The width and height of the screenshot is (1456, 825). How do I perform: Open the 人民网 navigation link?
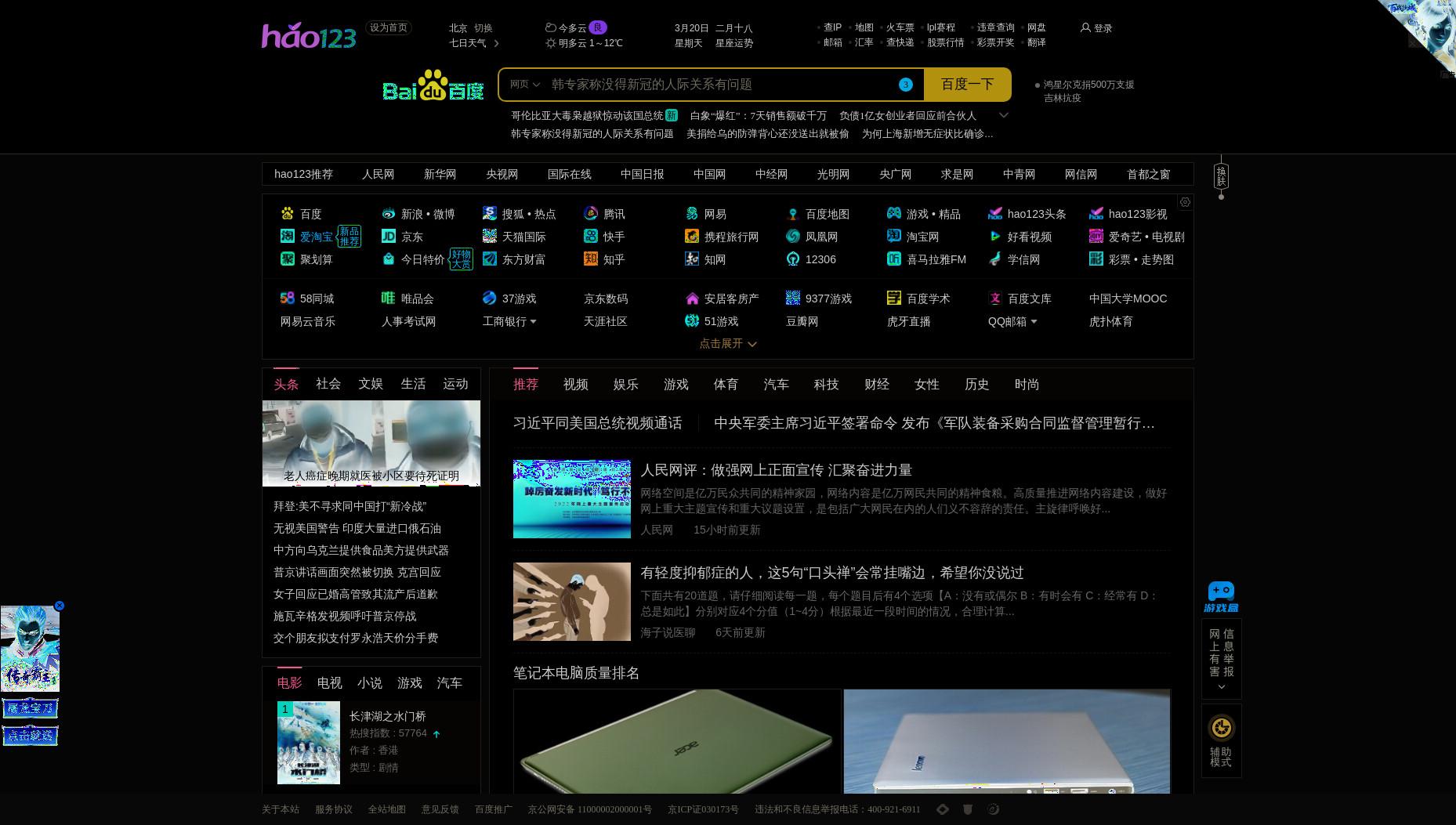(x=378, y=174)
